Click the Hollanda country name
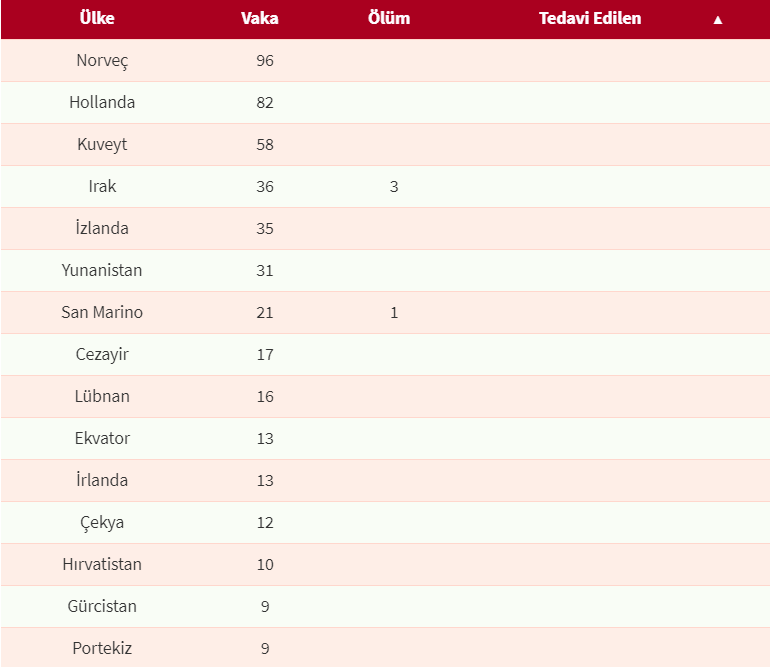 tap(102, 103)
